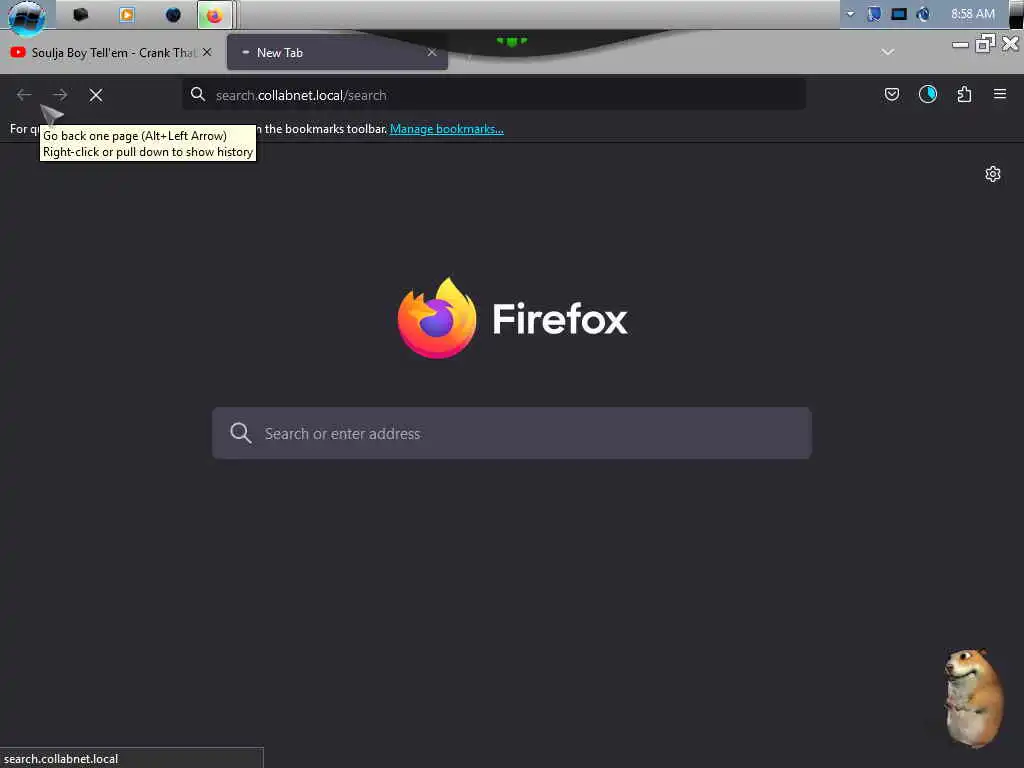1024x768 pixels.
Task: Click the round blue tray icon beside the clock
Action: tap(923, 14)
